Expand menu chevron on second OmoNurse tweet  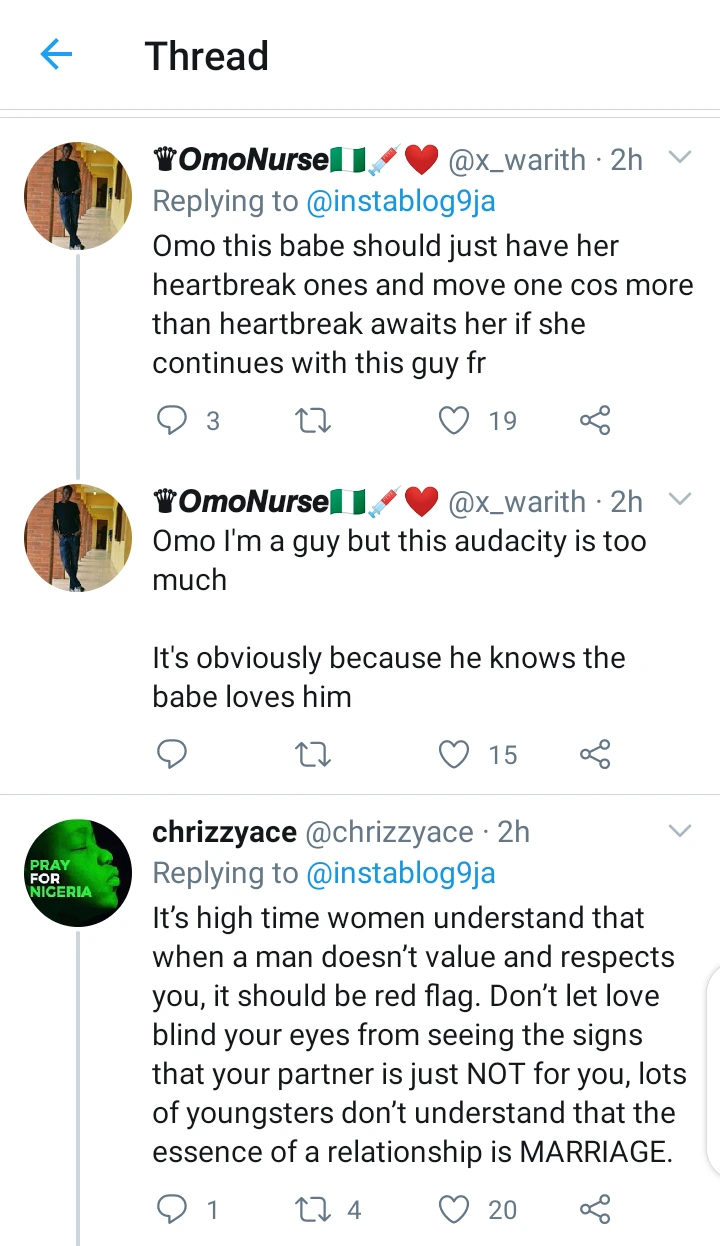pos(680,499)
